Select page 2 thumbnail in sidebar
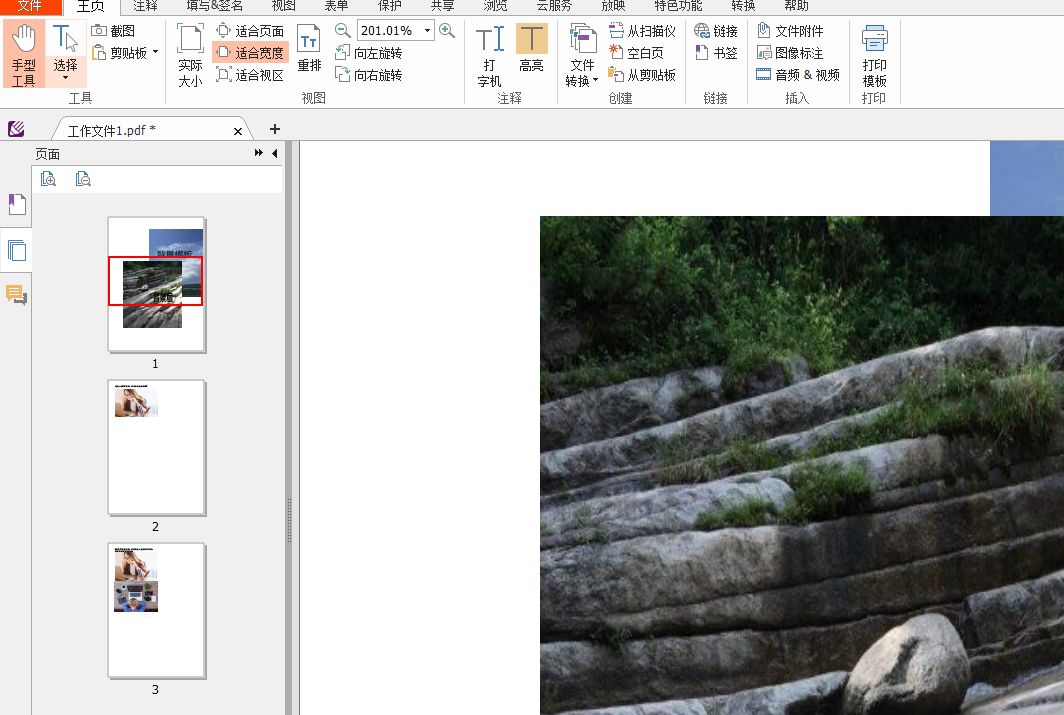 coord(156,447)
